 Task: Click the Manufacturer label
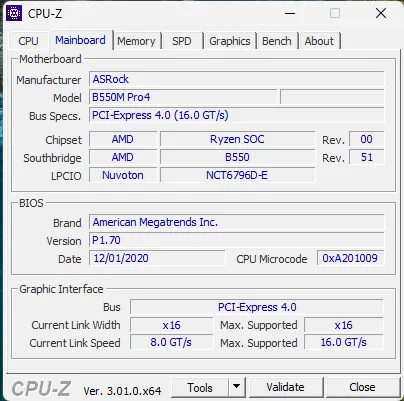(49, 80)
